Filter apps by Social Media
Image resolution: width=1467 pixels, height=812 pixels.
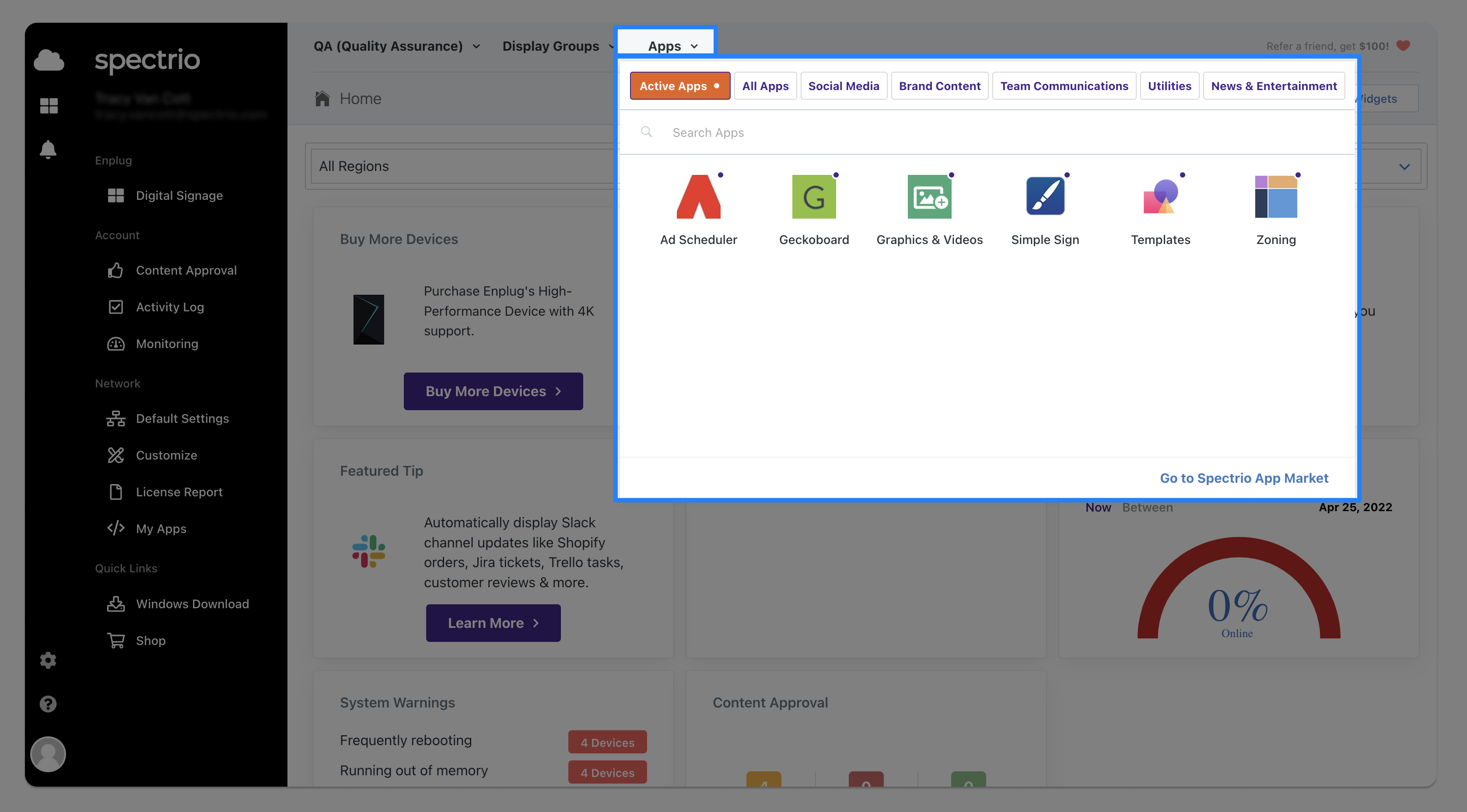[843, 86]
